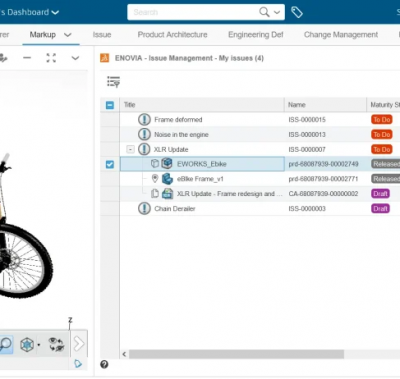This screenshot has height=379, width=400.
Task: Uncheck the EWORKS_Ebike row checkbox
Action: tap(110, 164)
